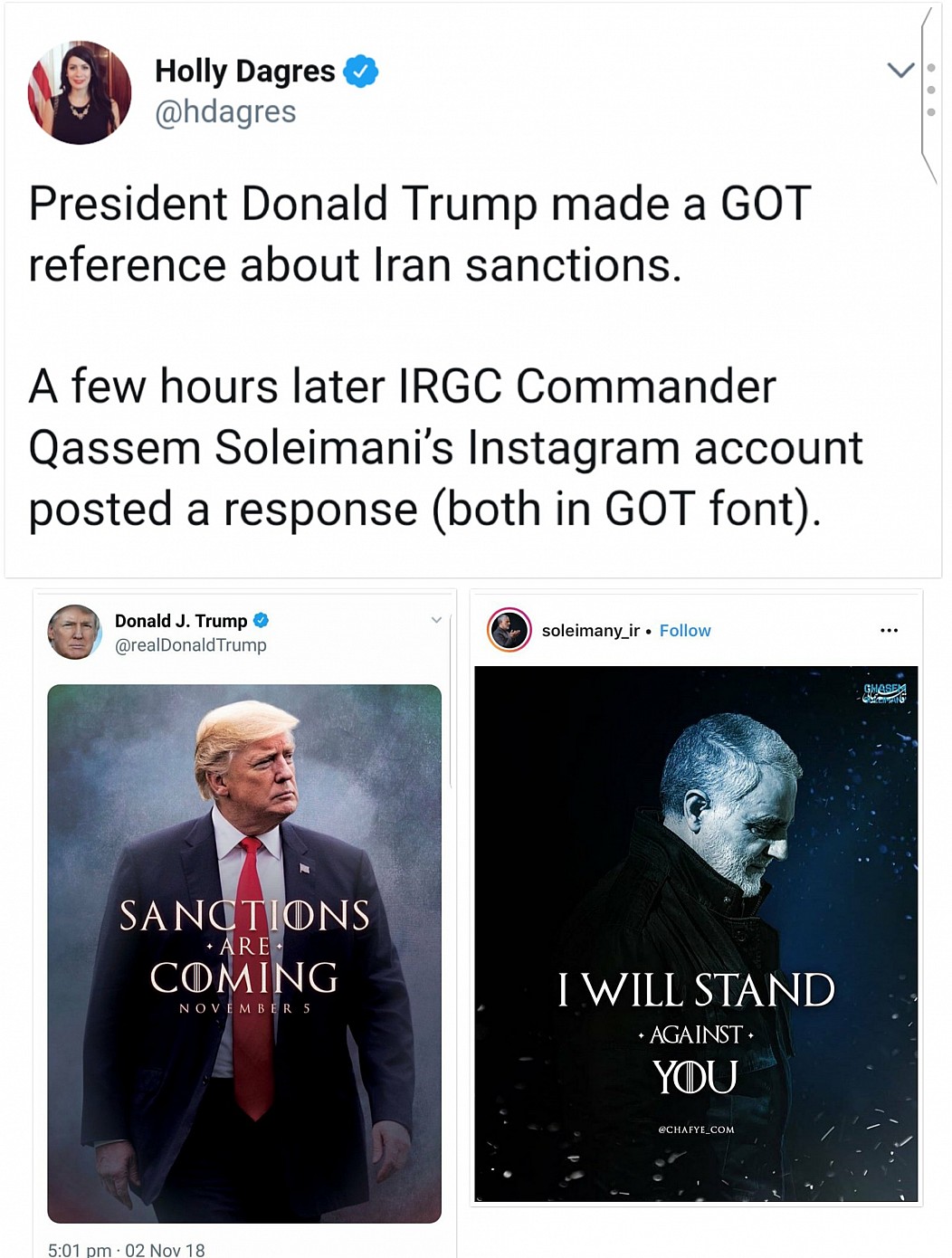Click the blue verified badge beside Holly Dagres

(x=361, y=71)
